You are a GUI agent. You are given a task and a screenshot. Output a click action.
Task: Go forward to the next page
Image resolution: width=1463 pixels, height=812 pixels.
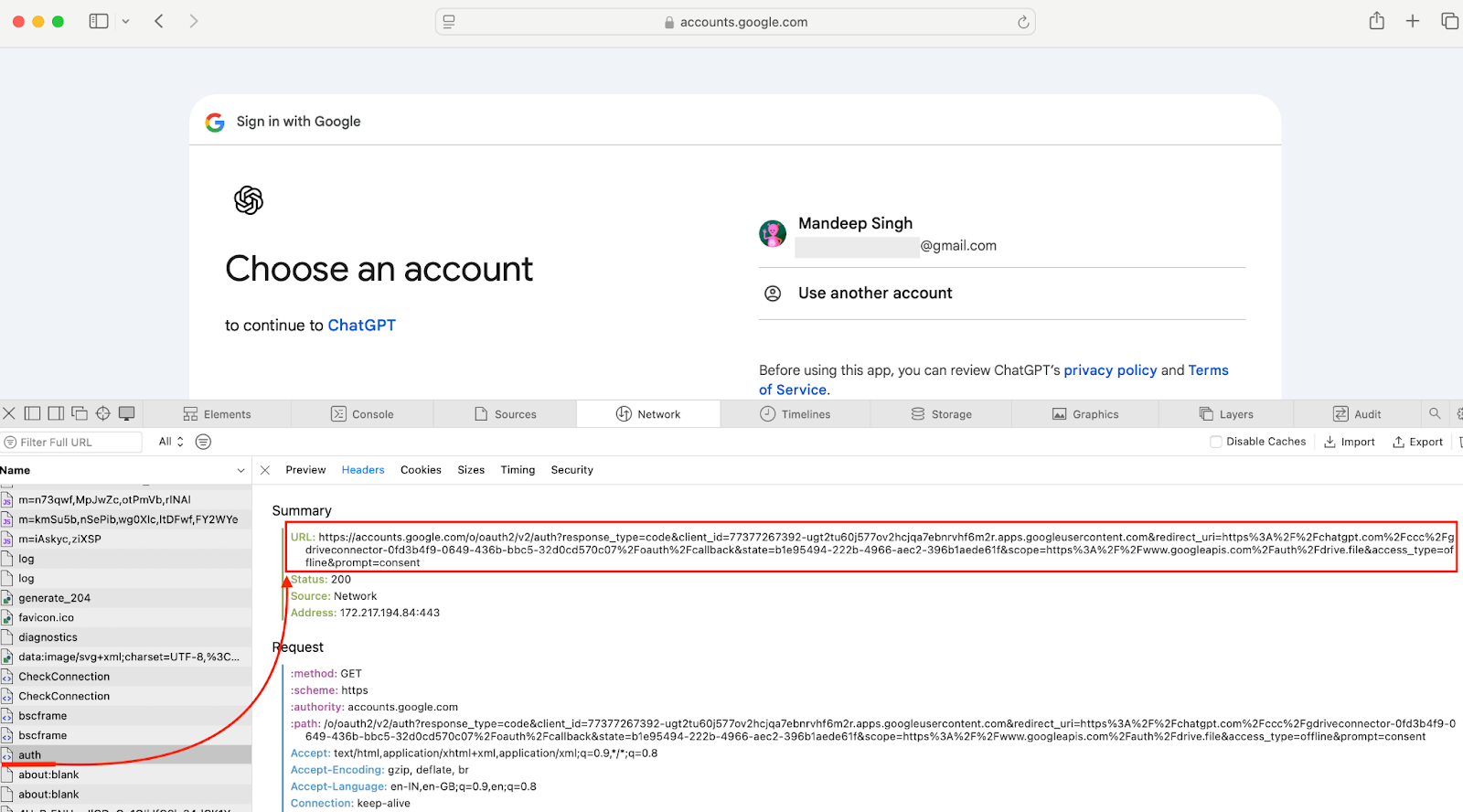click(193, 21)
